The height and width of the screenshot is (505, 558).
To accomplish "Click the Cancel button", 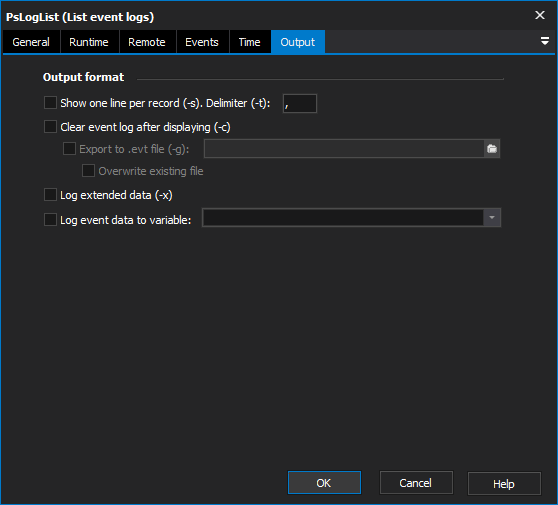I will pos(416,483).
